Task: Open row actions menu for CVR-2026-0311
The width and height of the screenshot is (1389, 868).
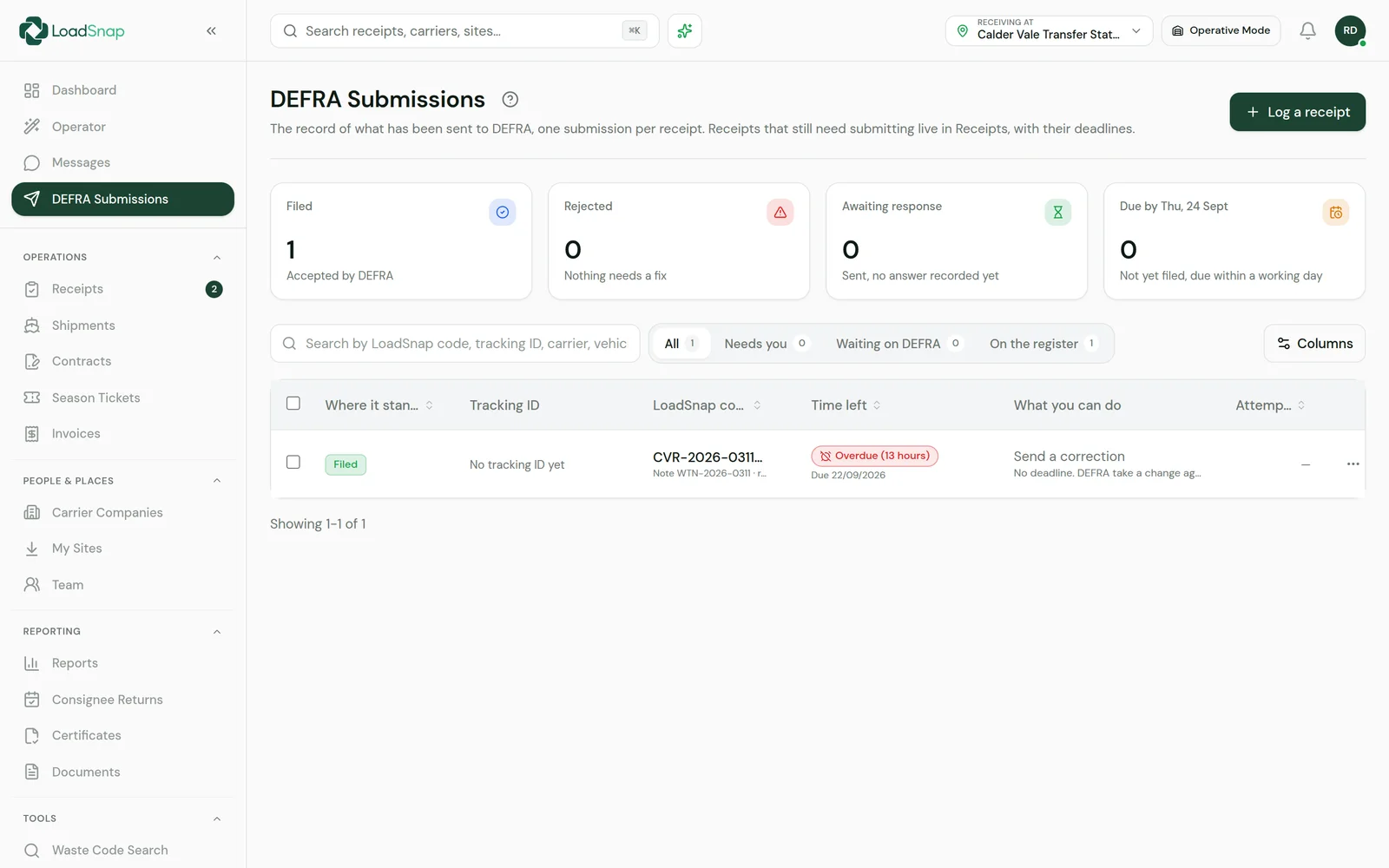Action: coord(1353,464)
